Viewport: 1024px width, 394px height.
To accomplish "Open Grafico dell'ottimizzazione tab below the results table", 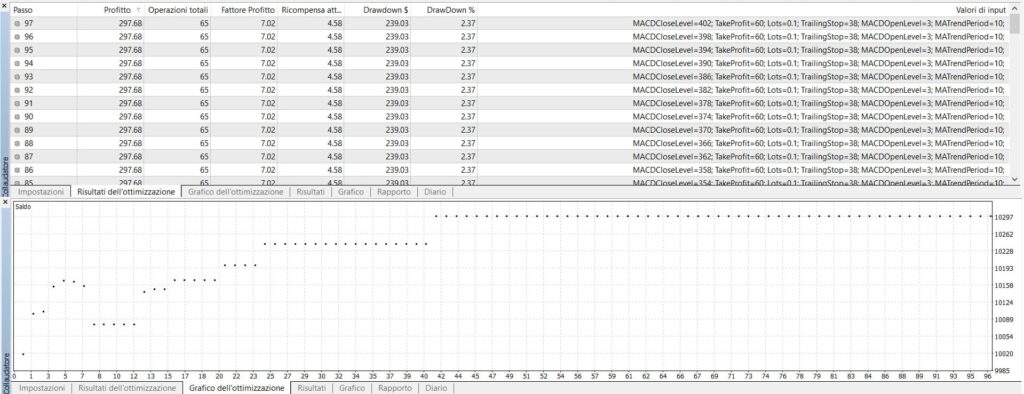I will [x=236, y=192].
